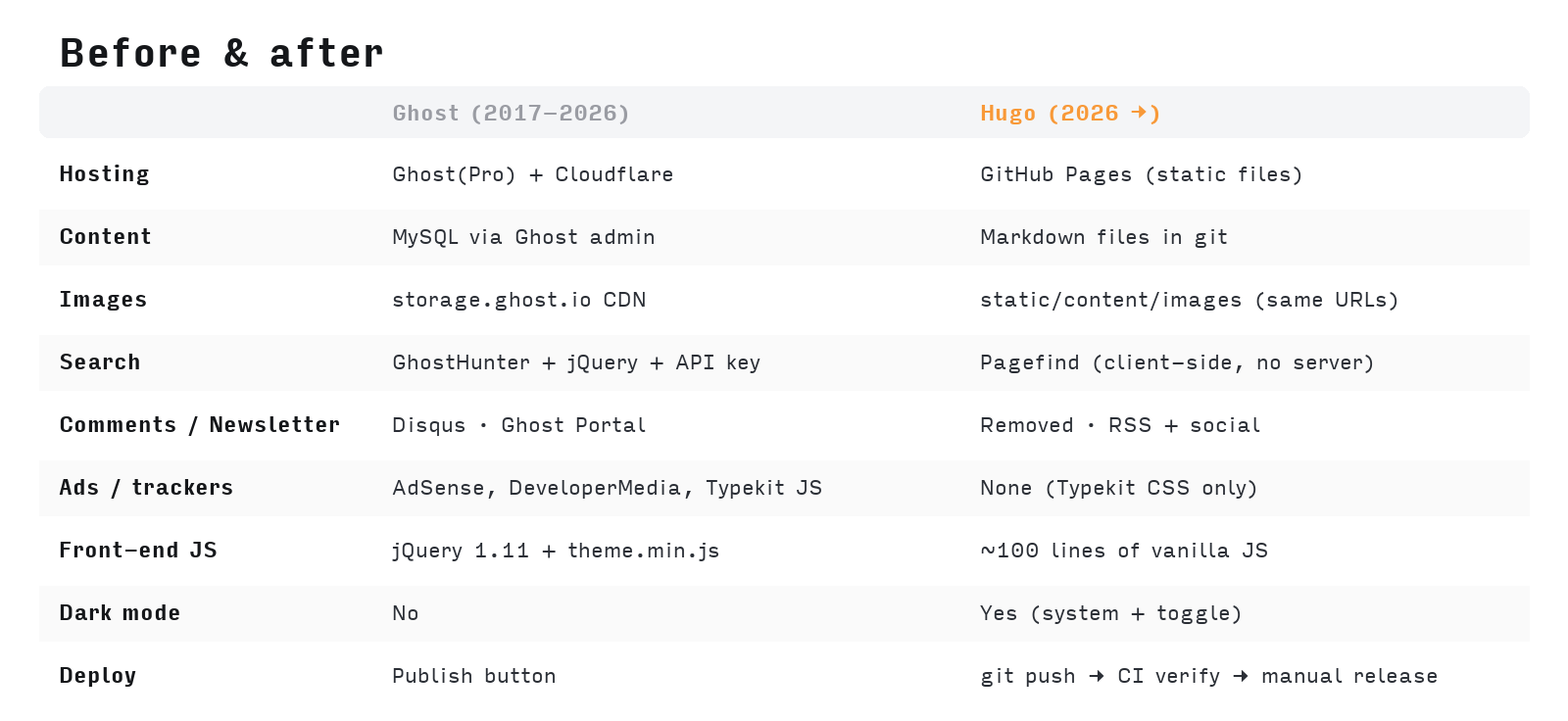
Task: Click the "Before & after" heading
Action: 221,53
